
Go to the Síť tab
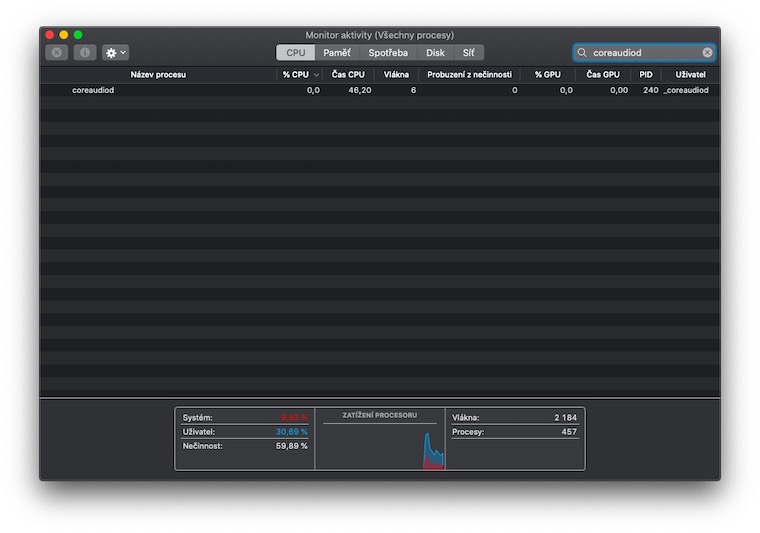click(468, 52)
